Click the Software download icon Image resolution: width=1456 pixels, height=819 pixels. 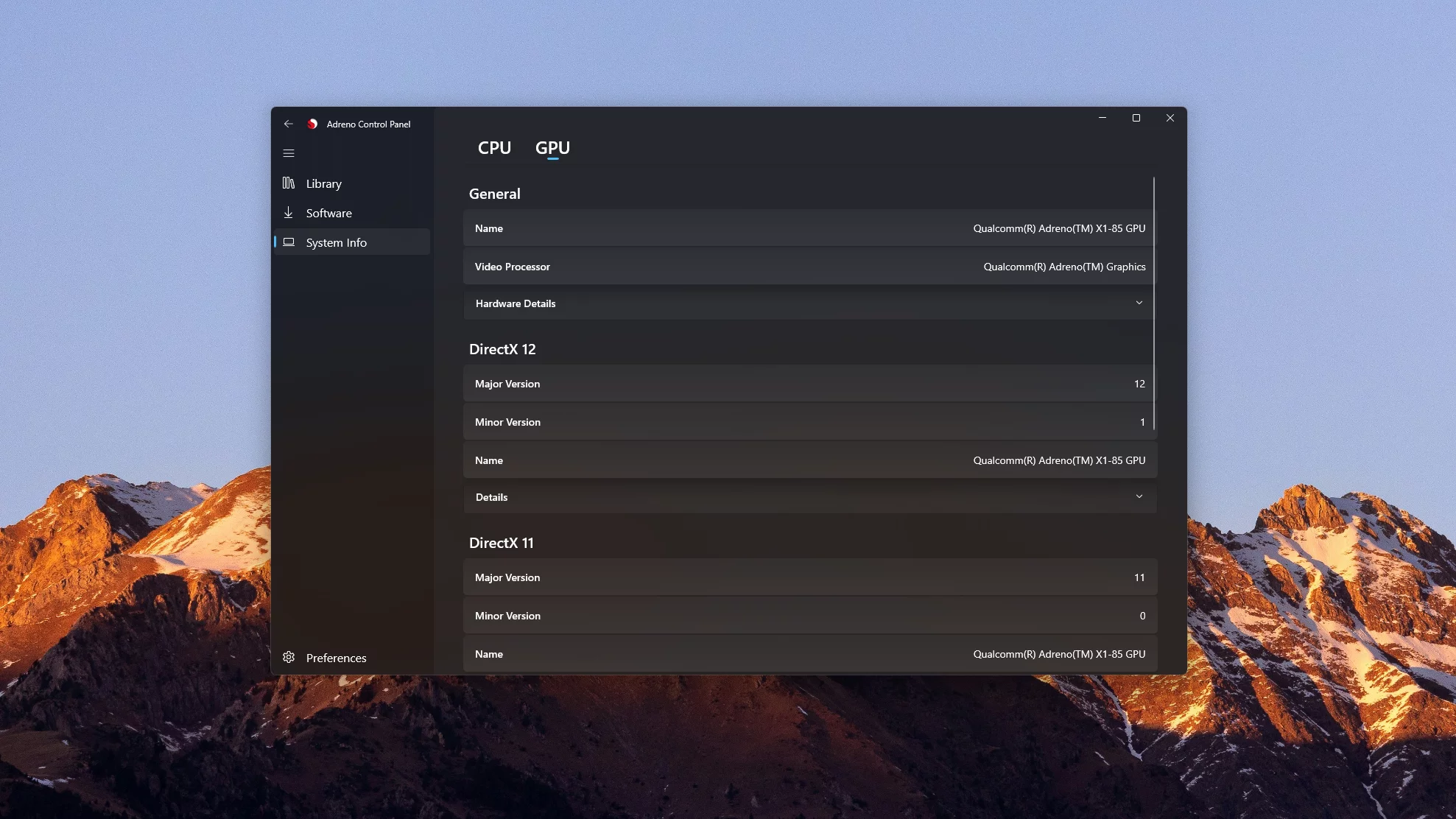point(289,212)
